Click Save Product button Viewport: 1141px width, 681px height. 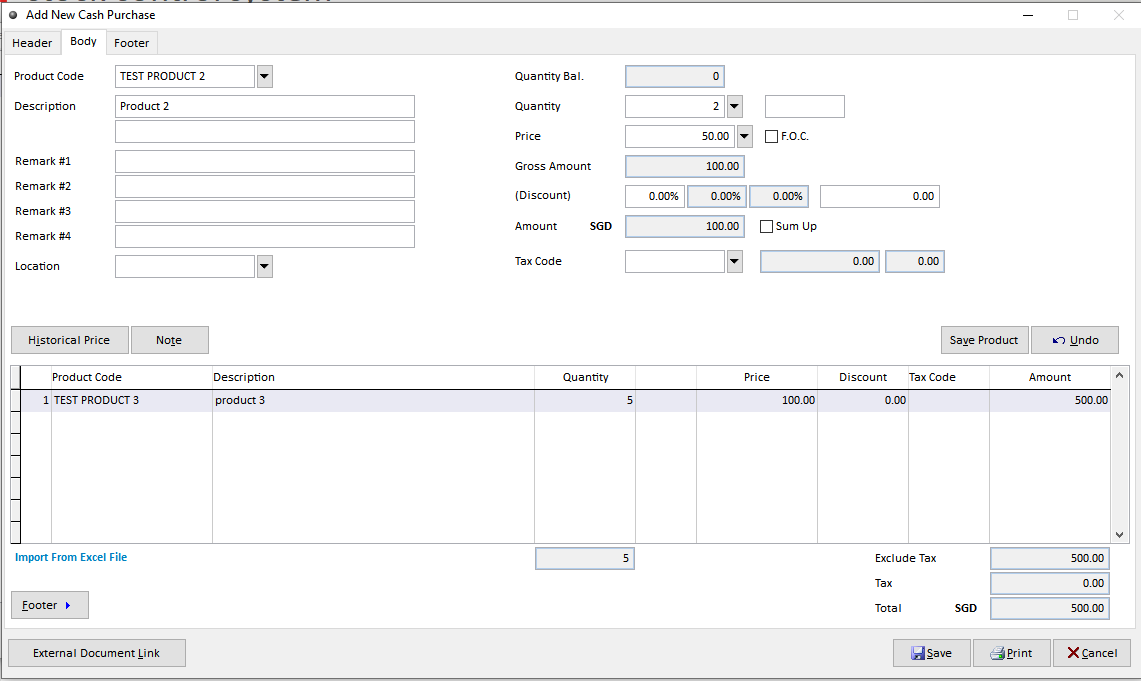coord(984,340)
